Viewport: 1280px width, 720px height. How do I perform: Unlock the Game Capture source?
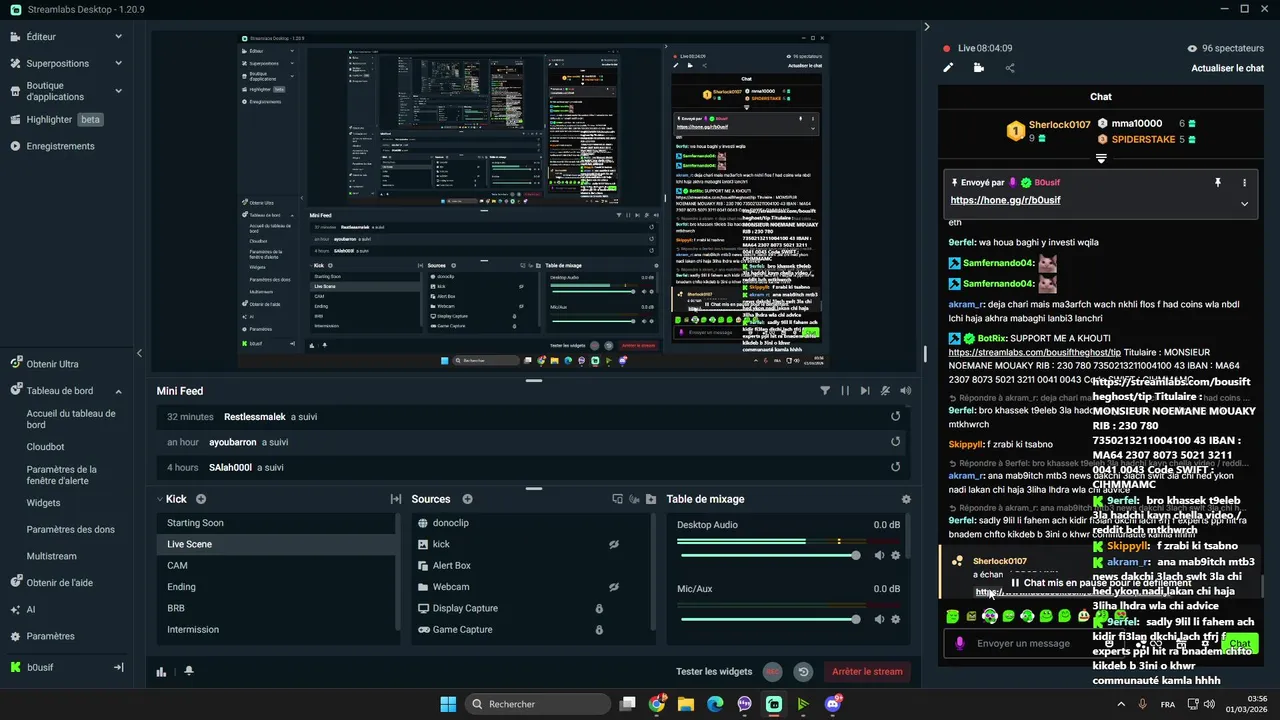click(x=599, y=630)
